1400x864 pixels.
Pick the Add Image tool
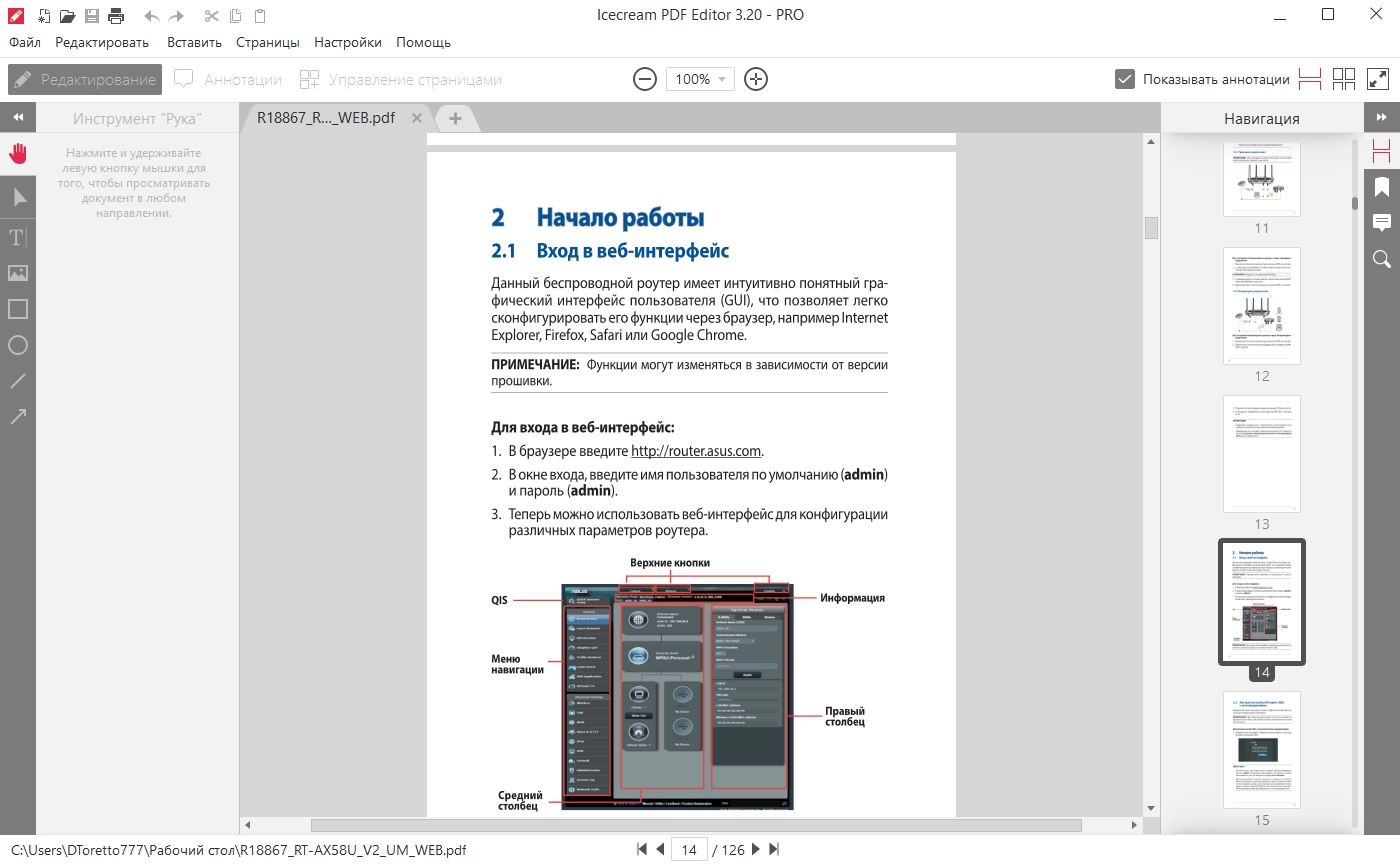[18, 273]
